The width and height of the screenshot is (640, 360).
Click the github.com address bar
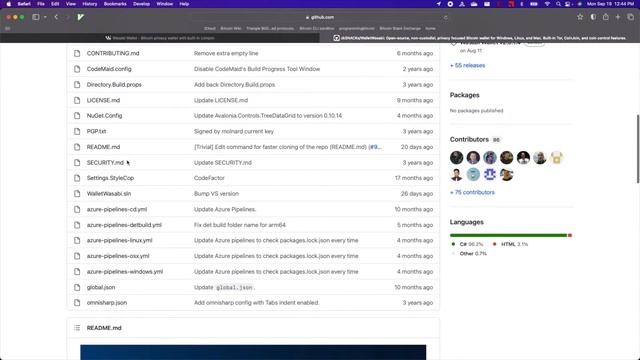(320, 17)
